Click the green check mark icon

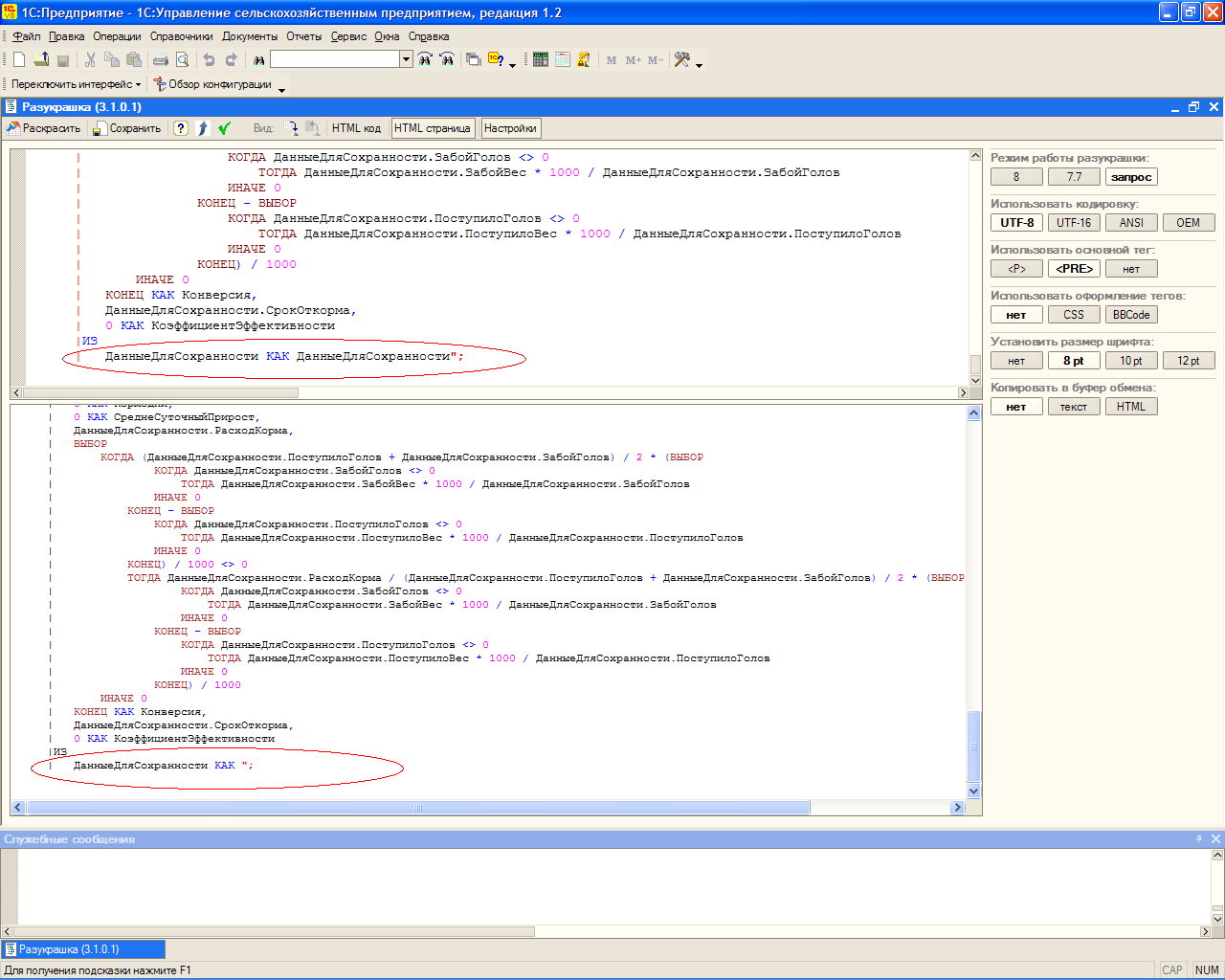(x=225, y=128)
